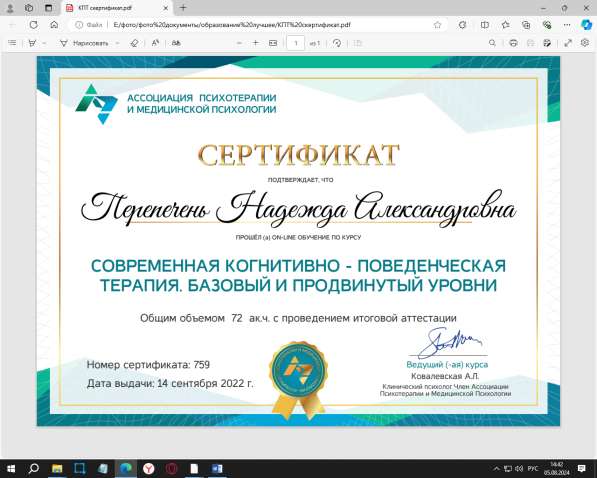Screen dimensions: 597x478
Task: Open PDF viewer settings gear
Action: point(585,43)
